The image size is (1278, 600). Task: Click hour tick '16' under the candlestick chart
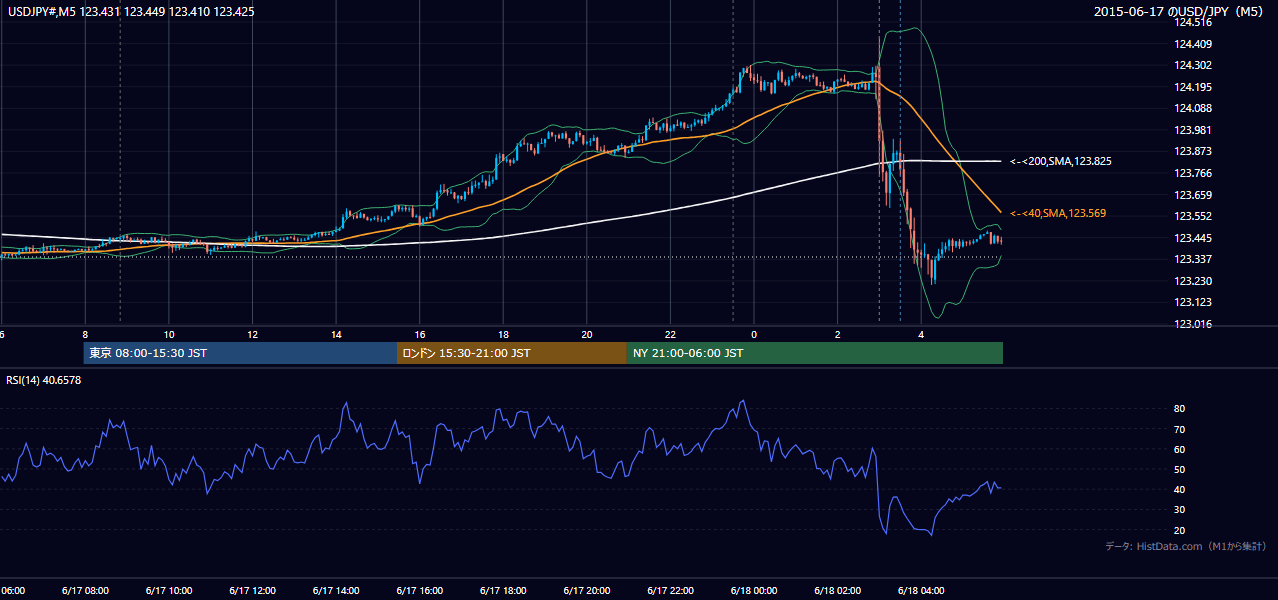pyautogui.click(x=420, y=334)
